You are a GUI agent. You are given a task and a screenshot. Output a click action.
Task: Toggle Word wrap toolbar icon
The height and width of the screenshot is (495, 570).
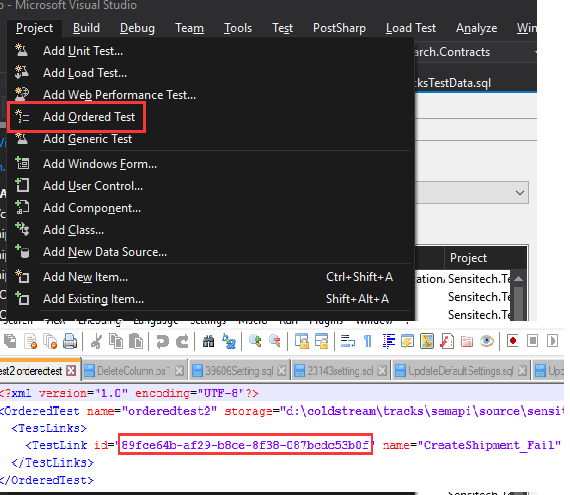pos(348,342)
